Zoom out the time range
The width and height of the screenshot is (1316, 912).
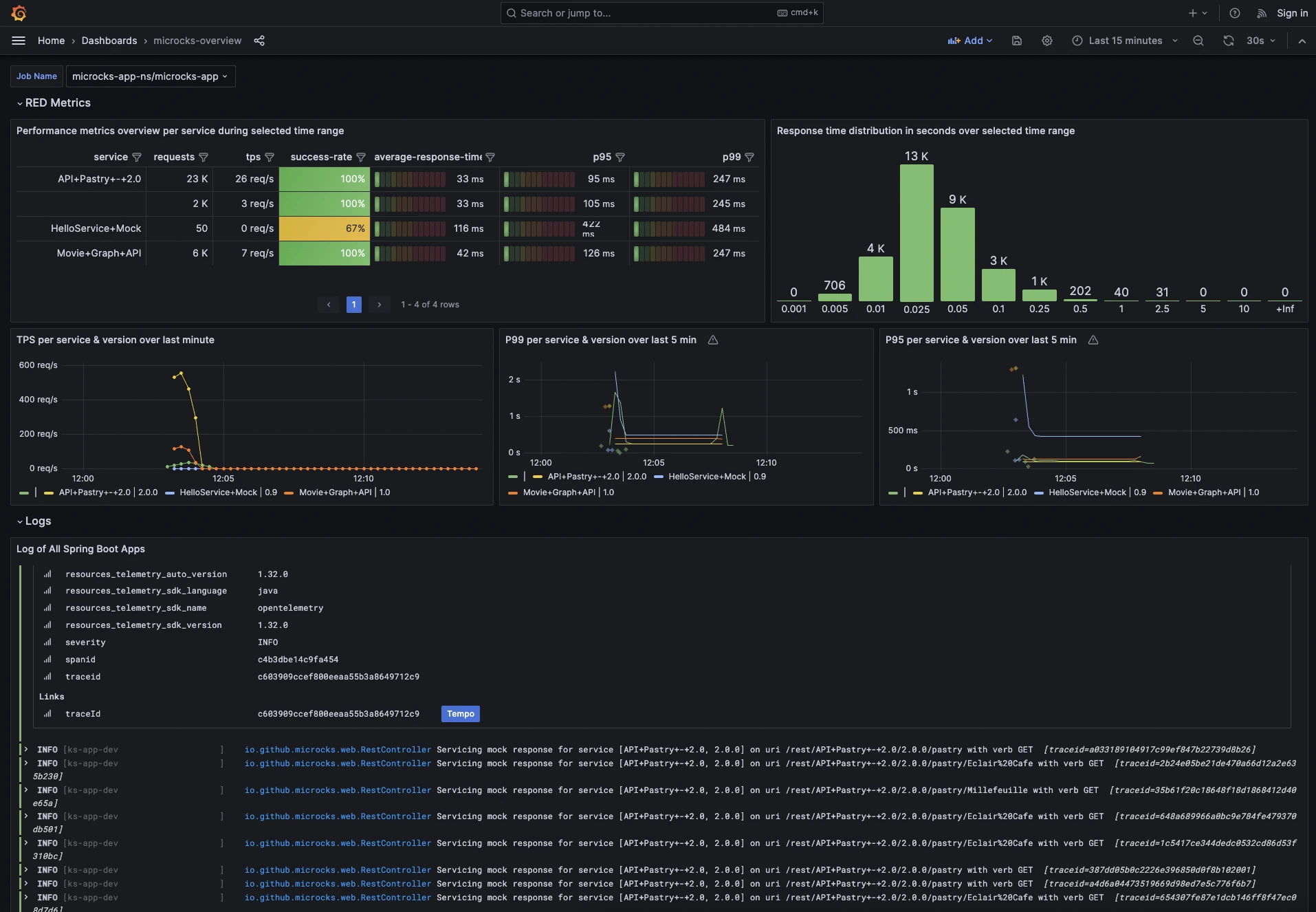click(x=1198, y=41)
